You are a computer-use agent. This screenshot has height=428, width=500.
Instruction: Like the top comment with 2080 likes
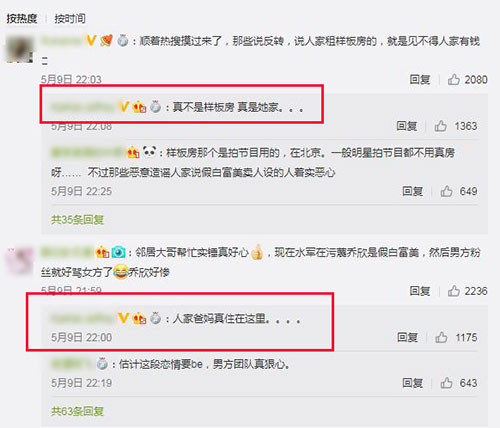click(x=454, y=80)
